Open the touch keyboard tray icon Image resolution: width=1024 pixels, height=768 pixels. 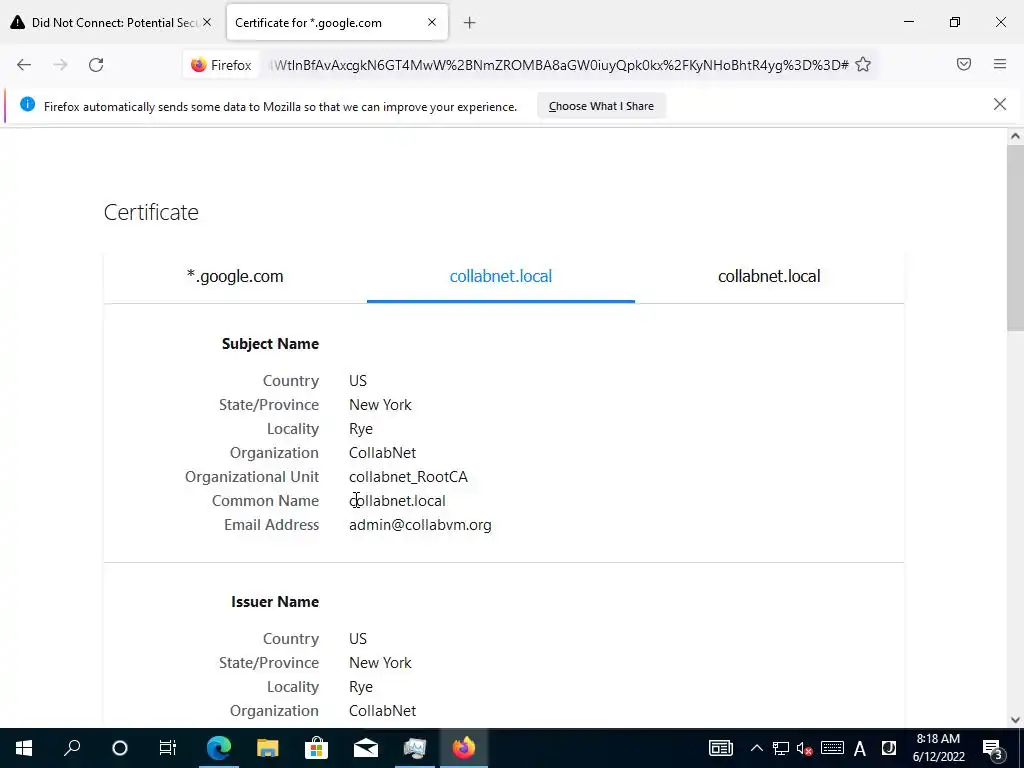click(832, 748)
